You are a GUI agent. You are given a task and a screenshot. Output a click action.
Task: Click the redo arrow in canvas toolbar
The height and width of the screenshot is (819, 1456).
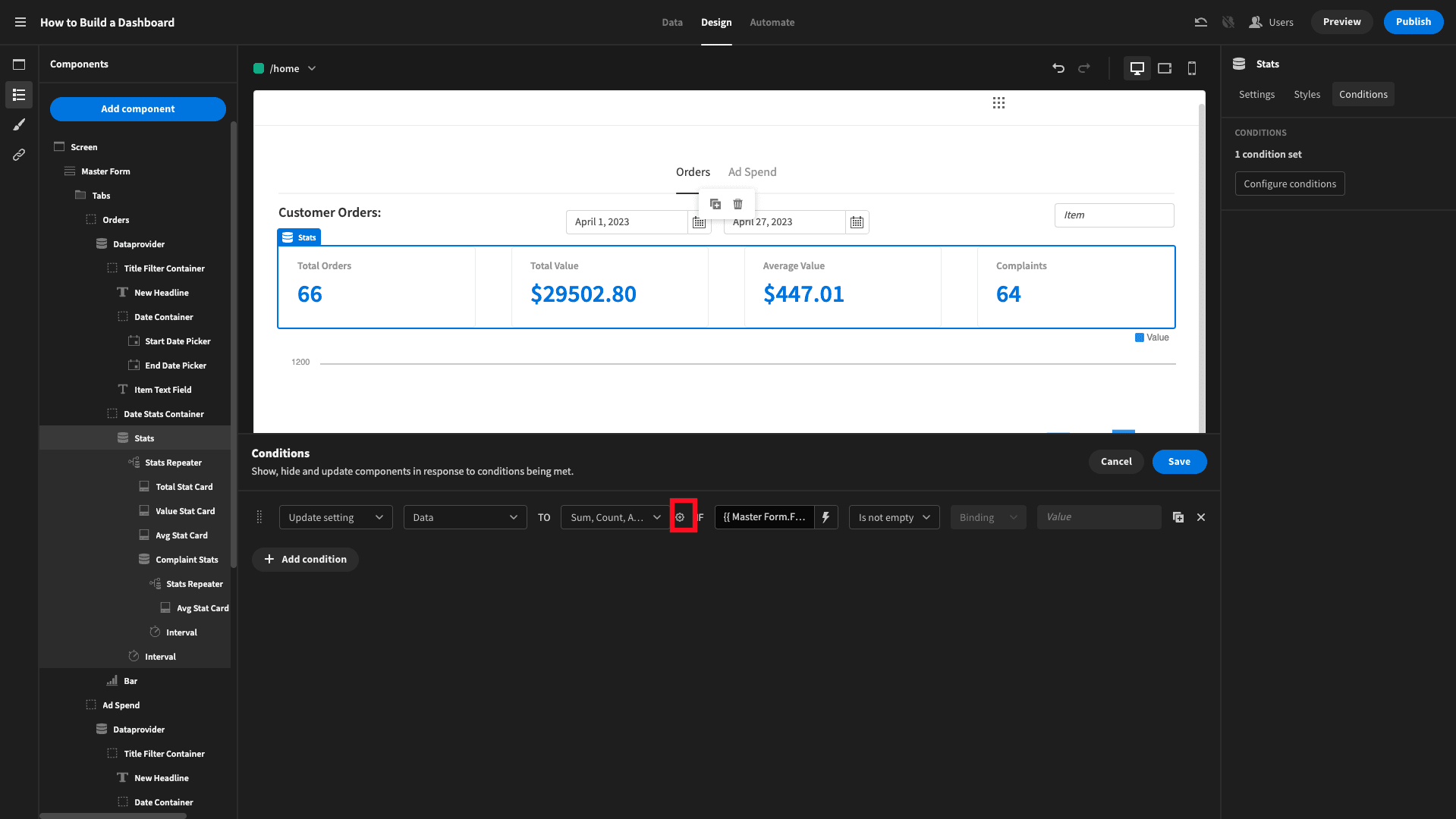[1084, 68]
